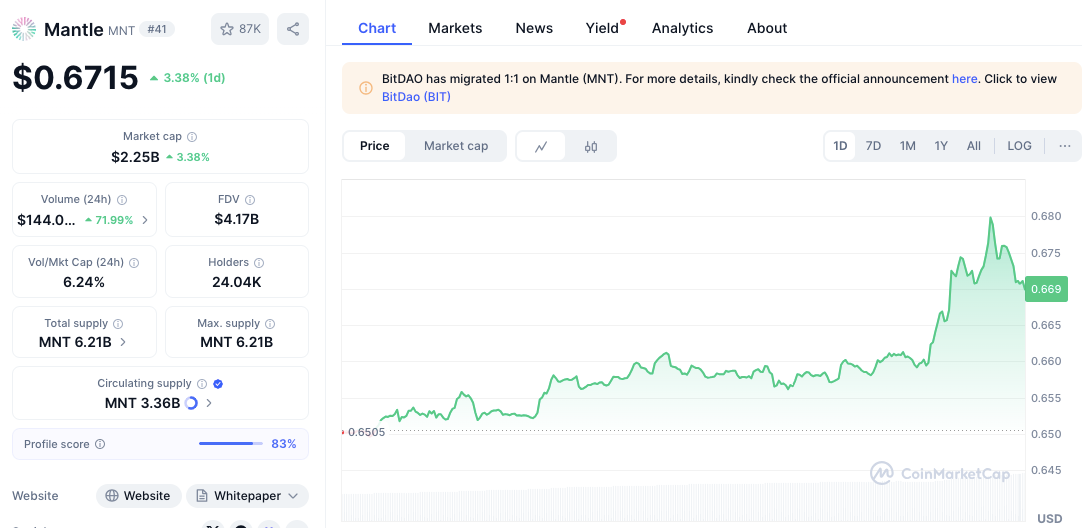Click Market cap info icon
This screenshot has height=528, width=1082.
pyautogui.click(x=193, y=137)
